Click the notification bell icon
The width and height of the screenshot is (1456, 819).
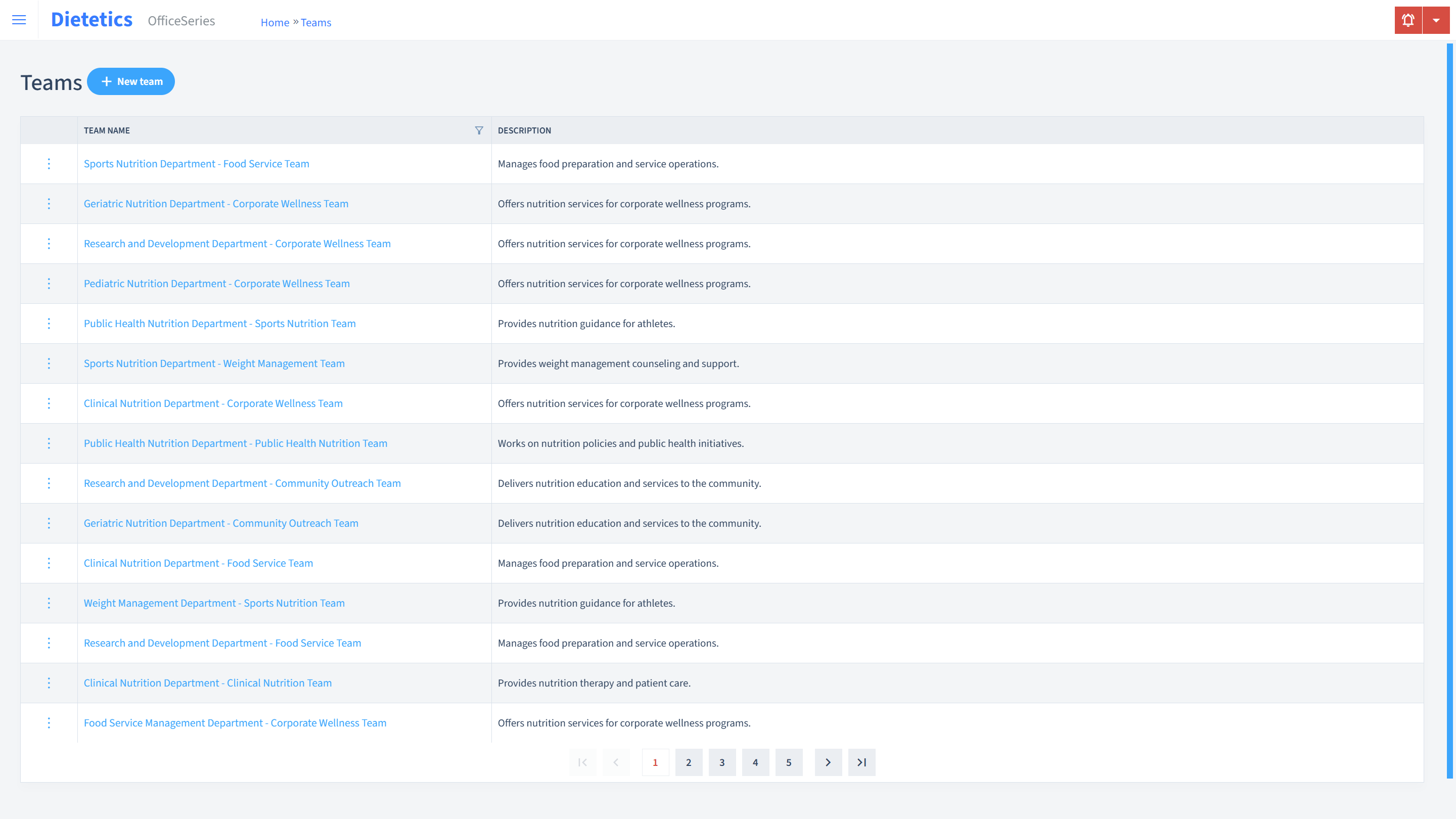pos(1407,20)
